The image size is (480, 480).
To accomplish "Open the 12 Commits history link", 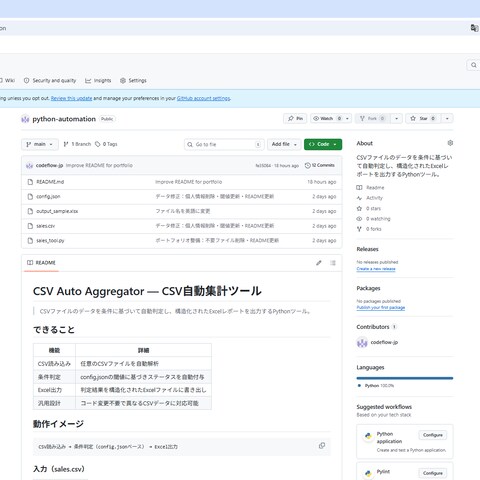I will [320, 165].
